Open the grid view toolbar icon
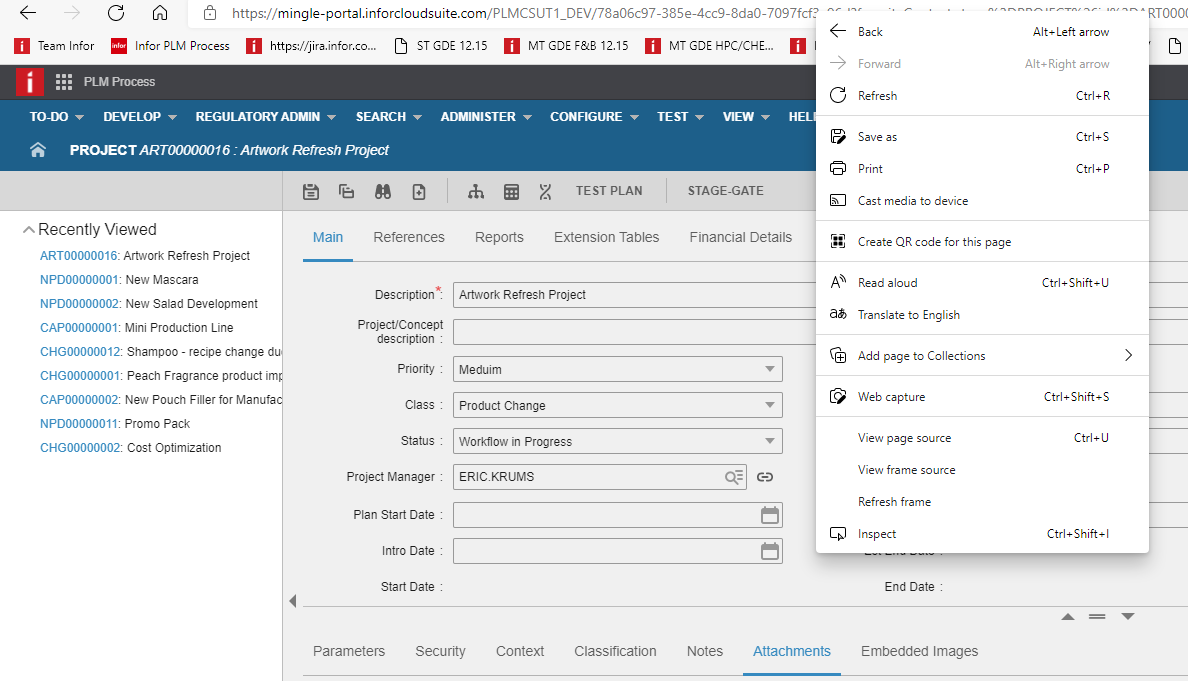The width and height of the screenshot is (1188, 681). click(512, 190)
